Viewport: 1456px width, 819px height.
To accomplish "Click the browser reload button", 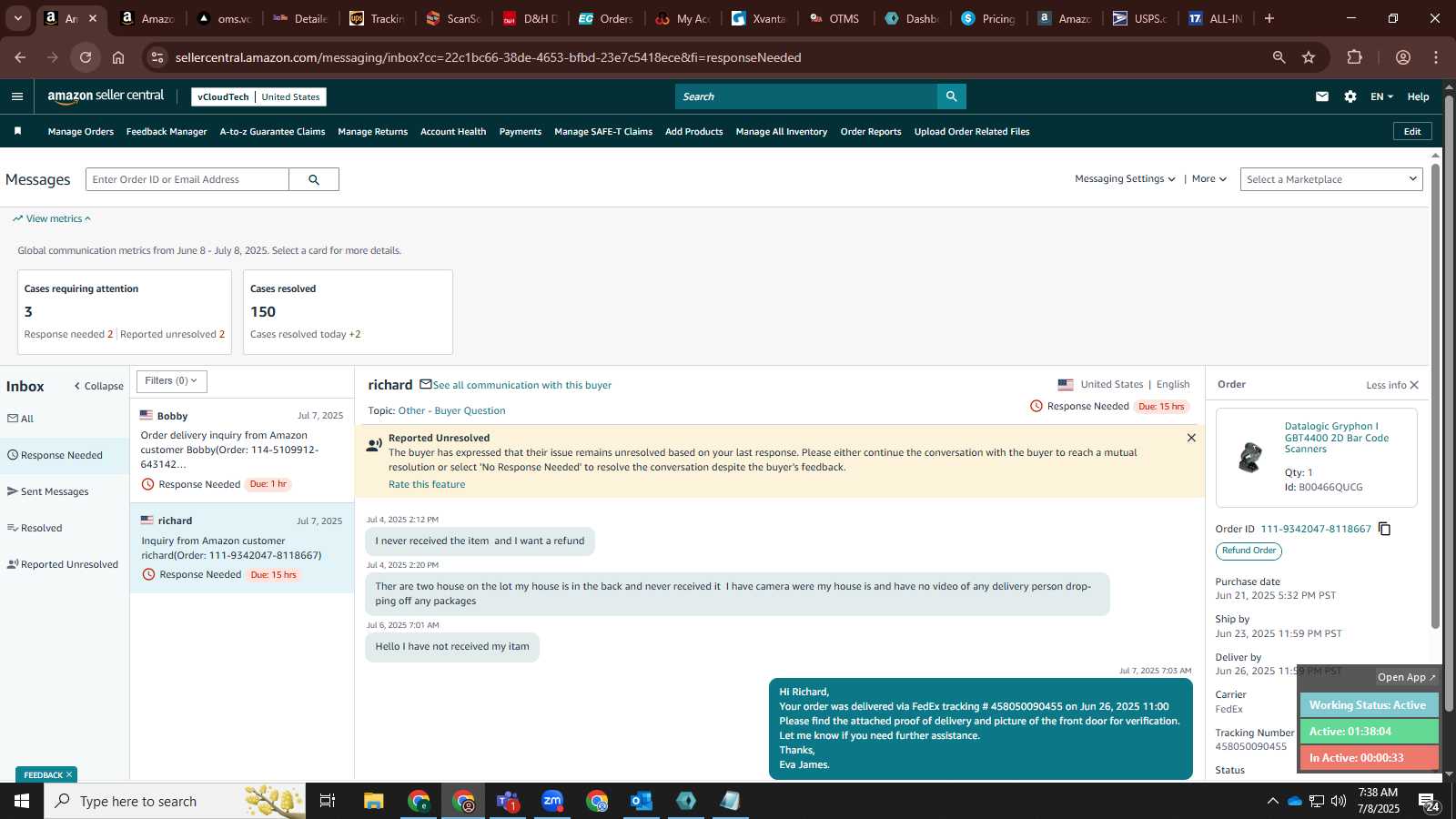I will 86,57.
